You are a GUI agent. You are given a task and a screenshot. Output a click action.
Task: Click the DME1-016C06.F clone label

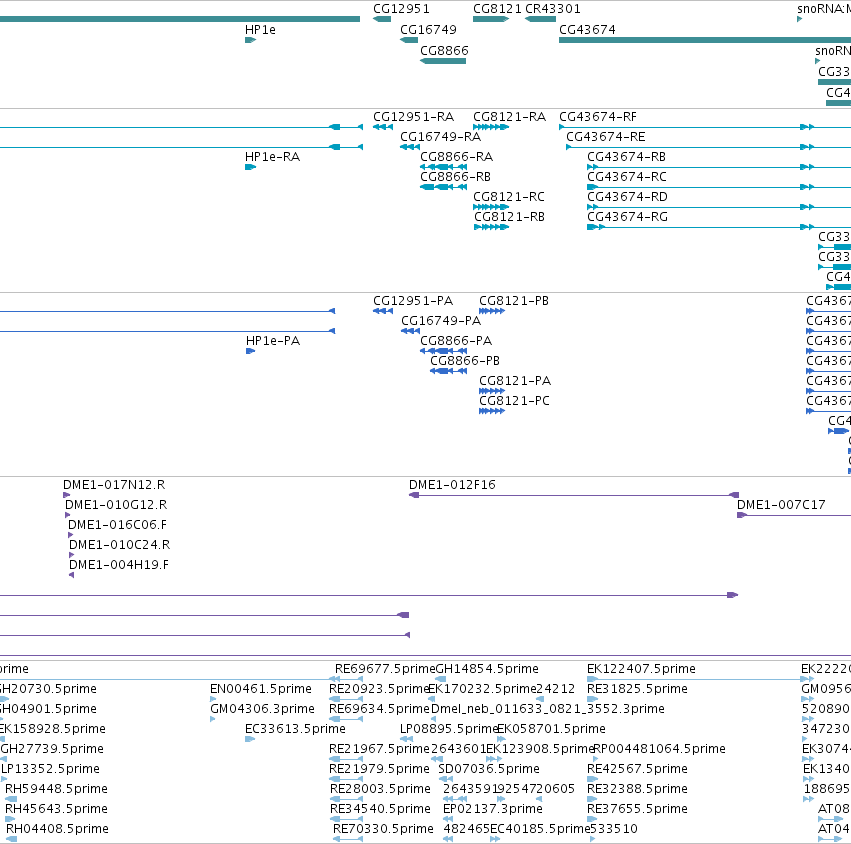click(x=117, y=525)
